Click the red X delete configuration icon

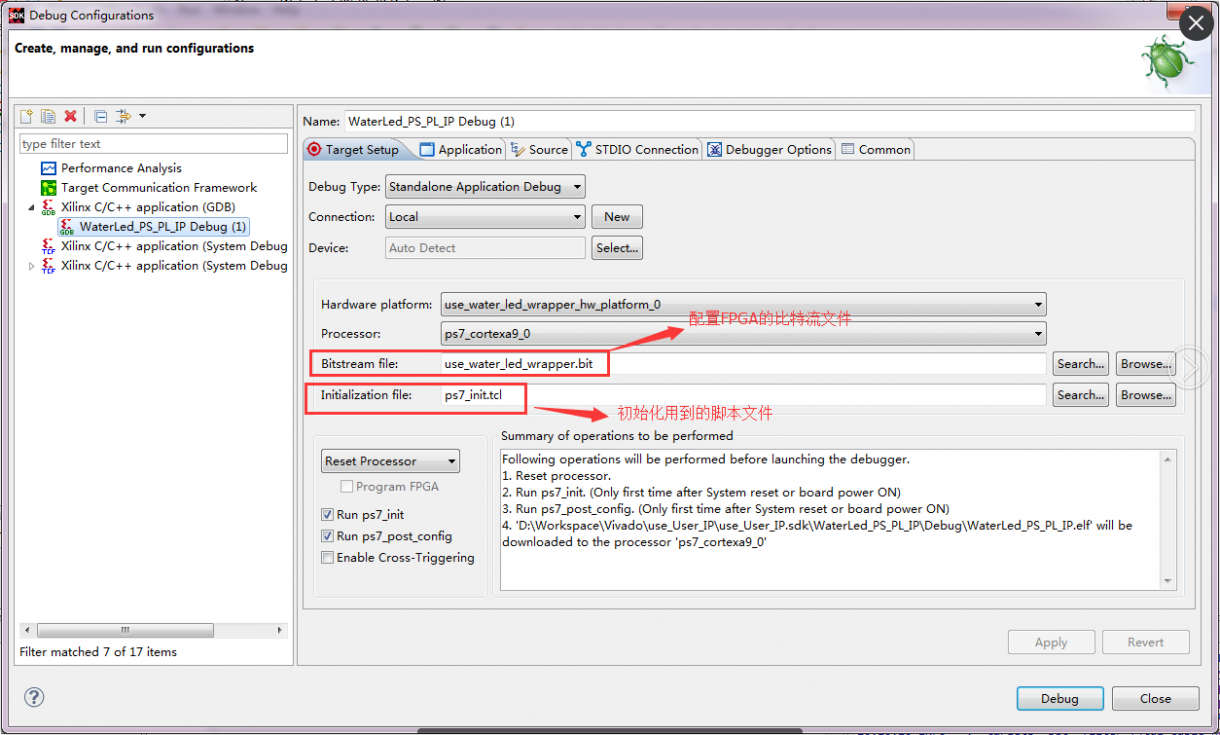(70, 116)
